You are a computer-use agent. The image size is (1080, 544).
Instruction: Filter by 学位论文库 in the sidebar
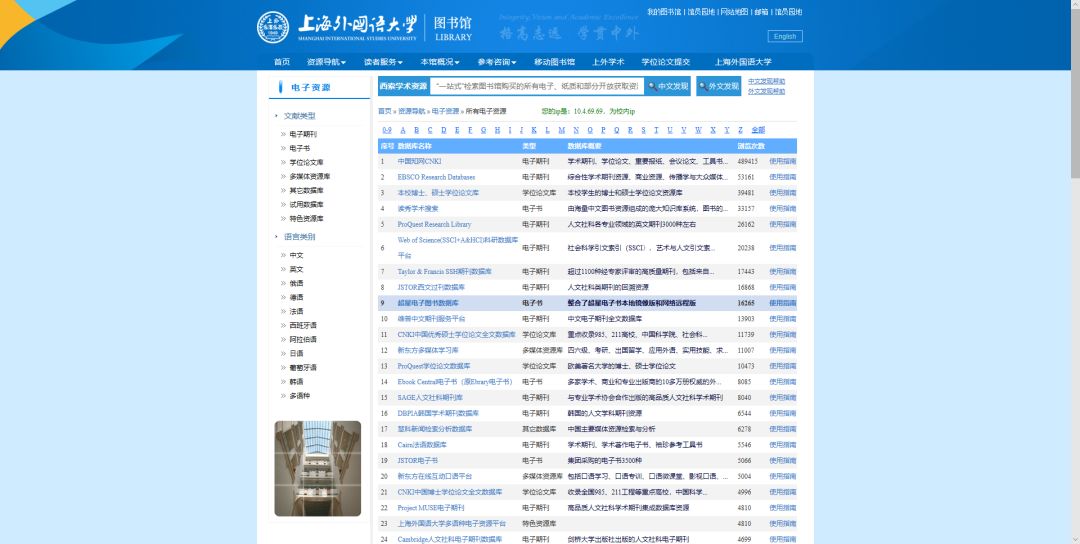coord(307,163)
